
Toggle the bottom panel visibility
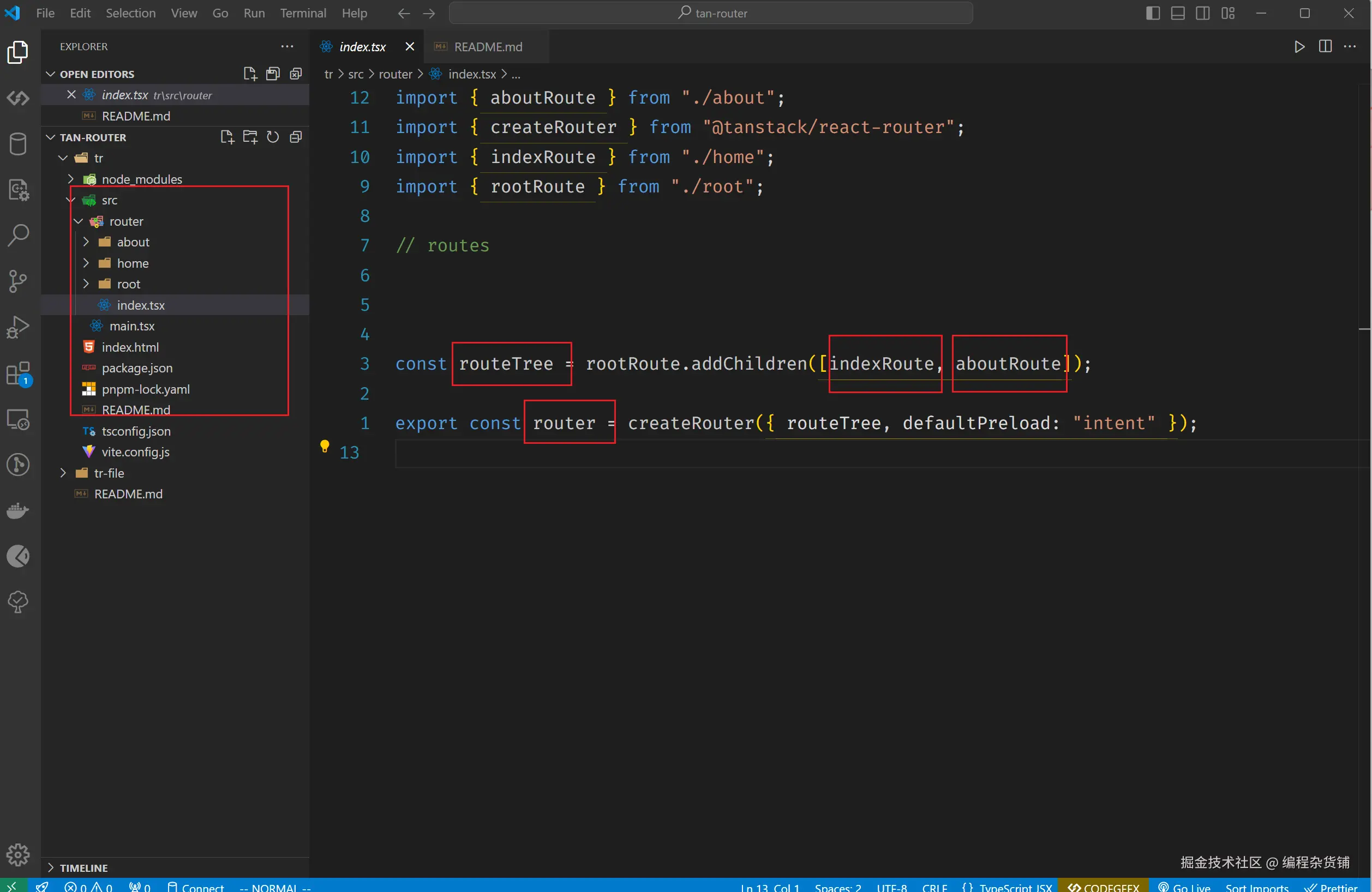[1177, 13]
